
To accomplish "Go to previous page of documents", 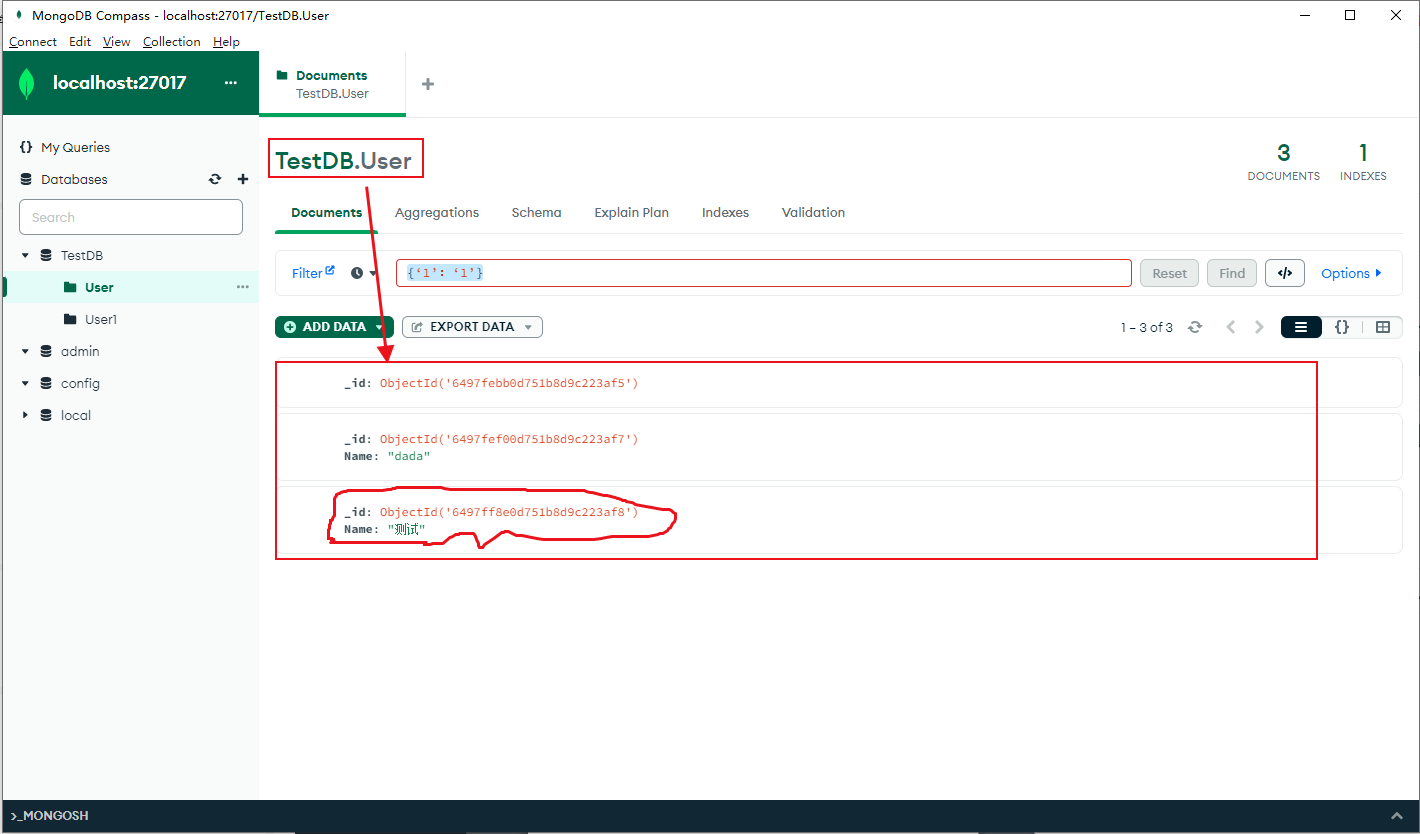I will pos(1231,327).
